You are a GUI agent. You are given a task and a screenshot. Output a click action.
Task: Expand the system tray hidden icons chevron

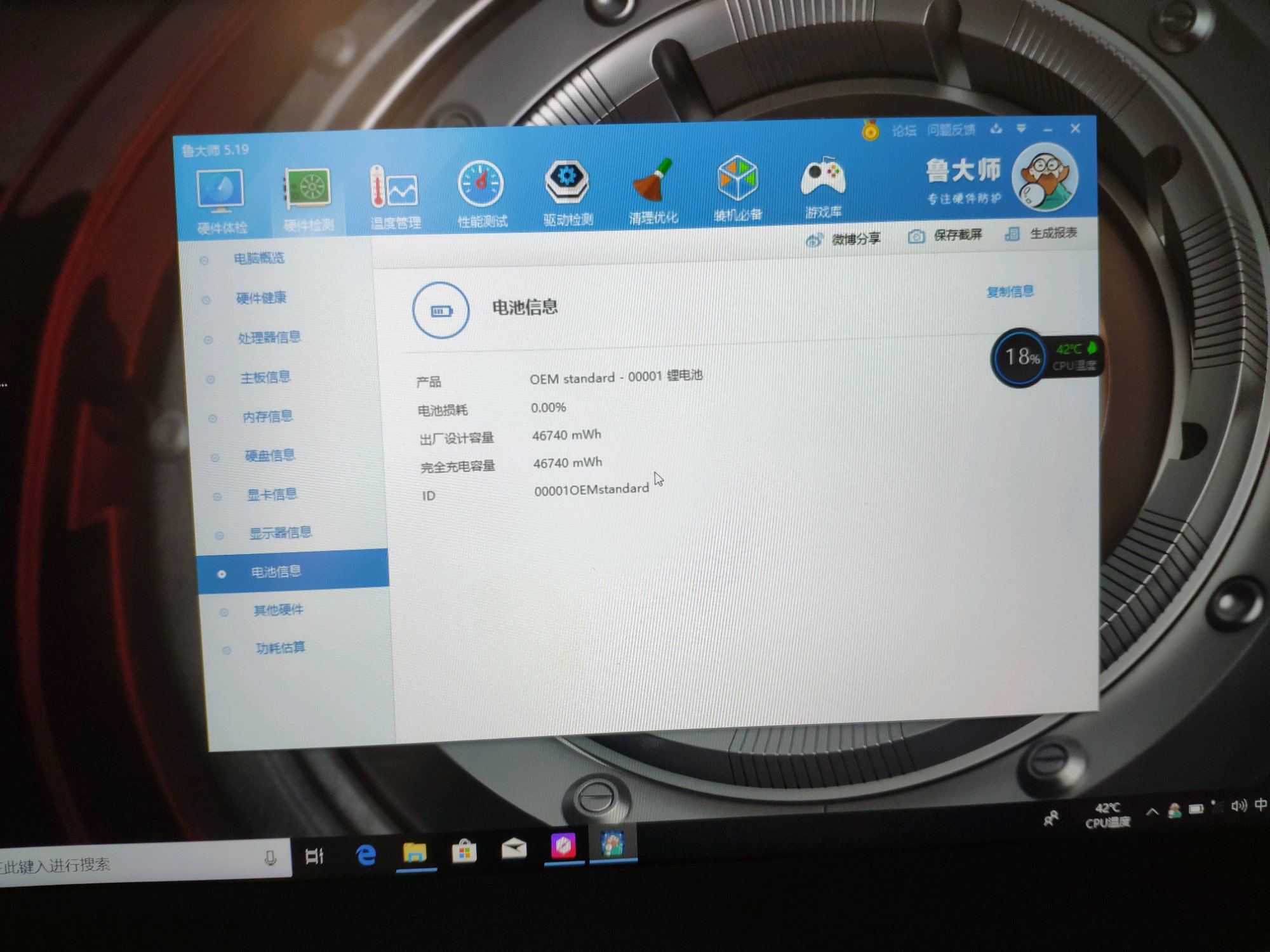(x=1152, y=811)
